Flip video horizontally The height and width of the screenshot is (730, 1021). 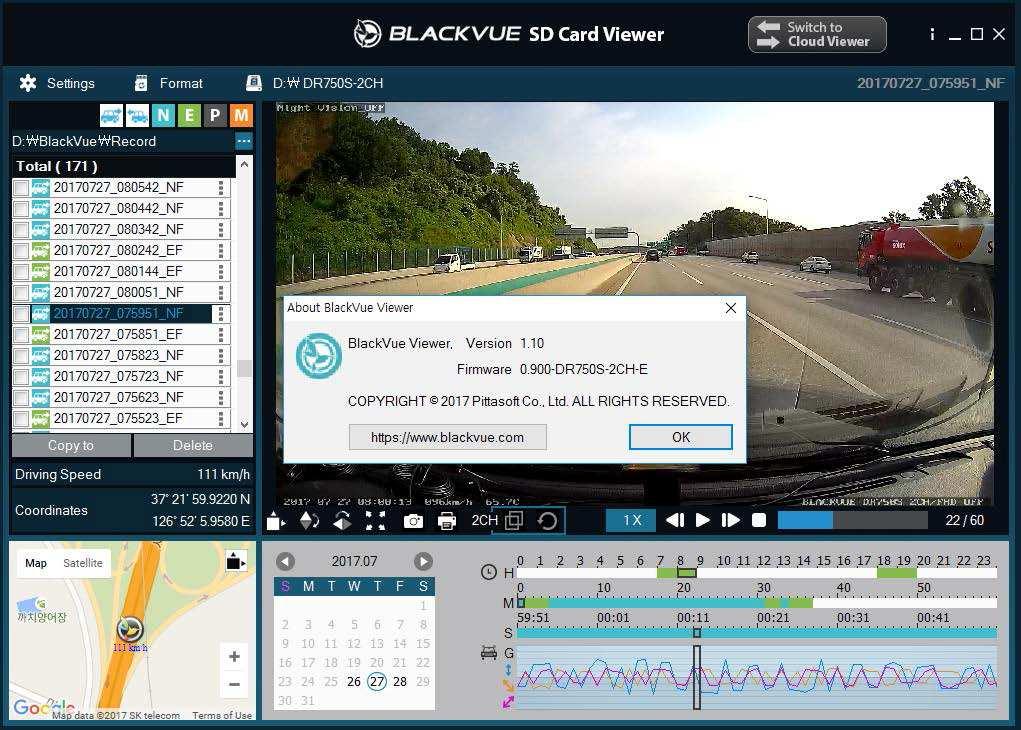pyautogui.click(x=343, y=521)
